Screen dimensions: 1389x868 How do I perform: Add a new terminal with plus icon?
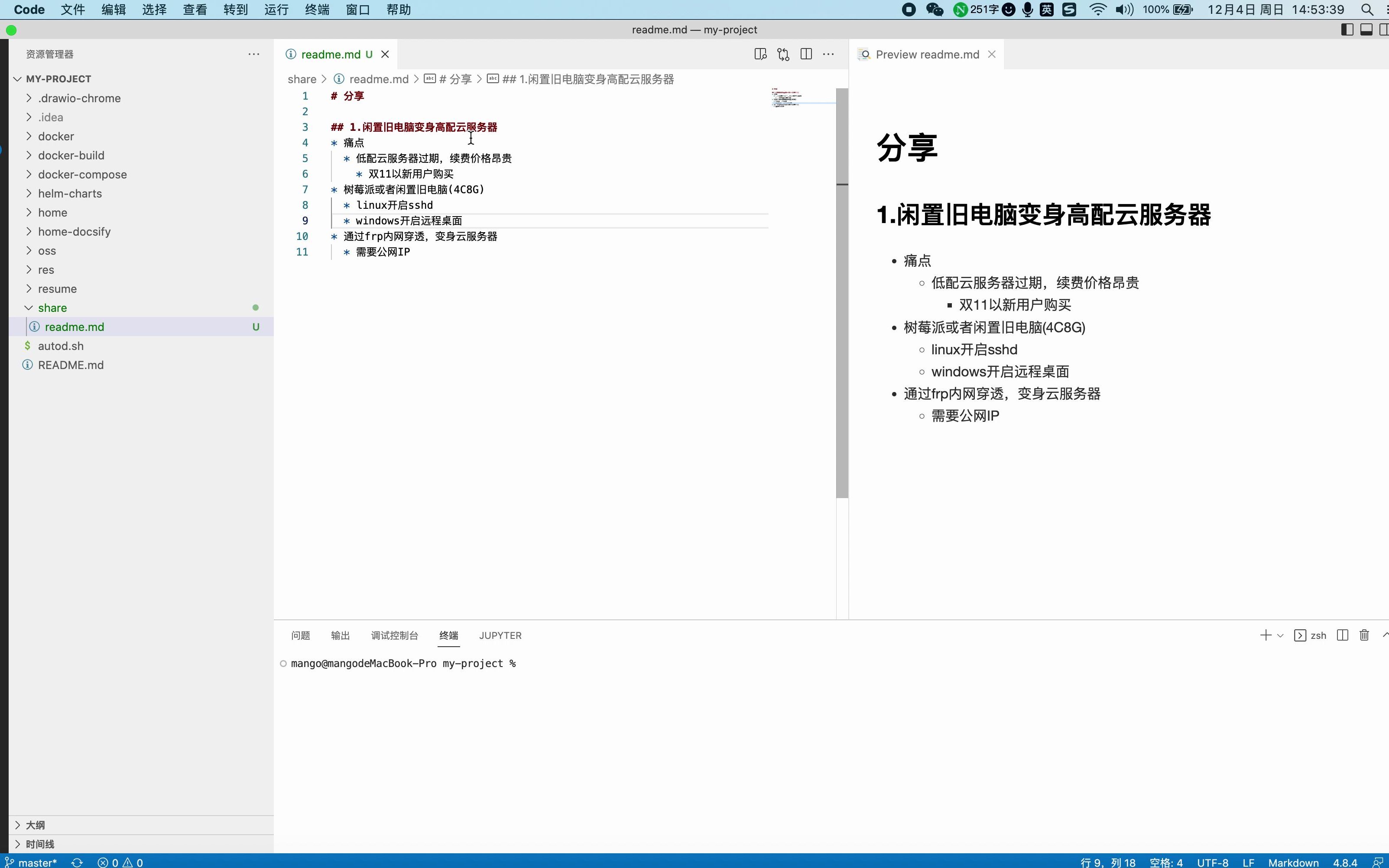tap(1265, 635)
